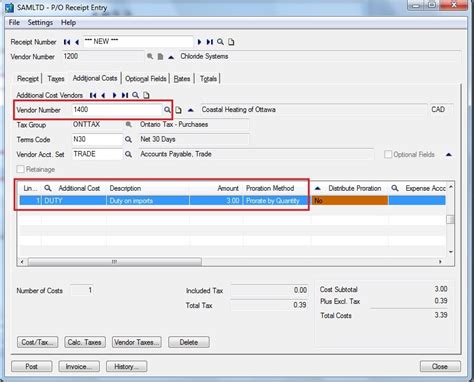Open the Settings menu
Viewport: 474px width, 382px height.
point(40,23)
